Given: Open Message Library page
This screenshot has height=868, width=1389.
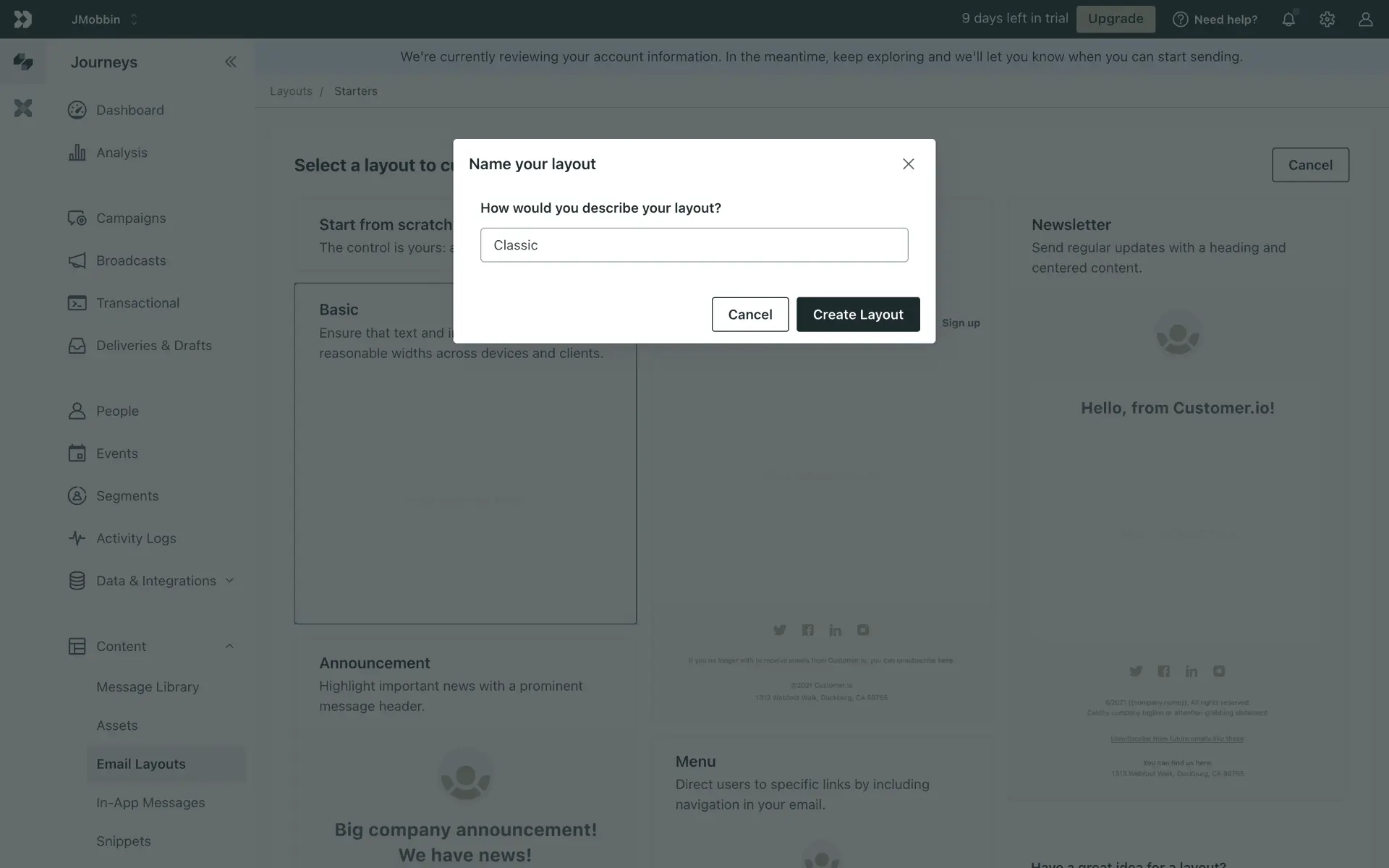Looking at the screenshot, I should pos(148,686).
